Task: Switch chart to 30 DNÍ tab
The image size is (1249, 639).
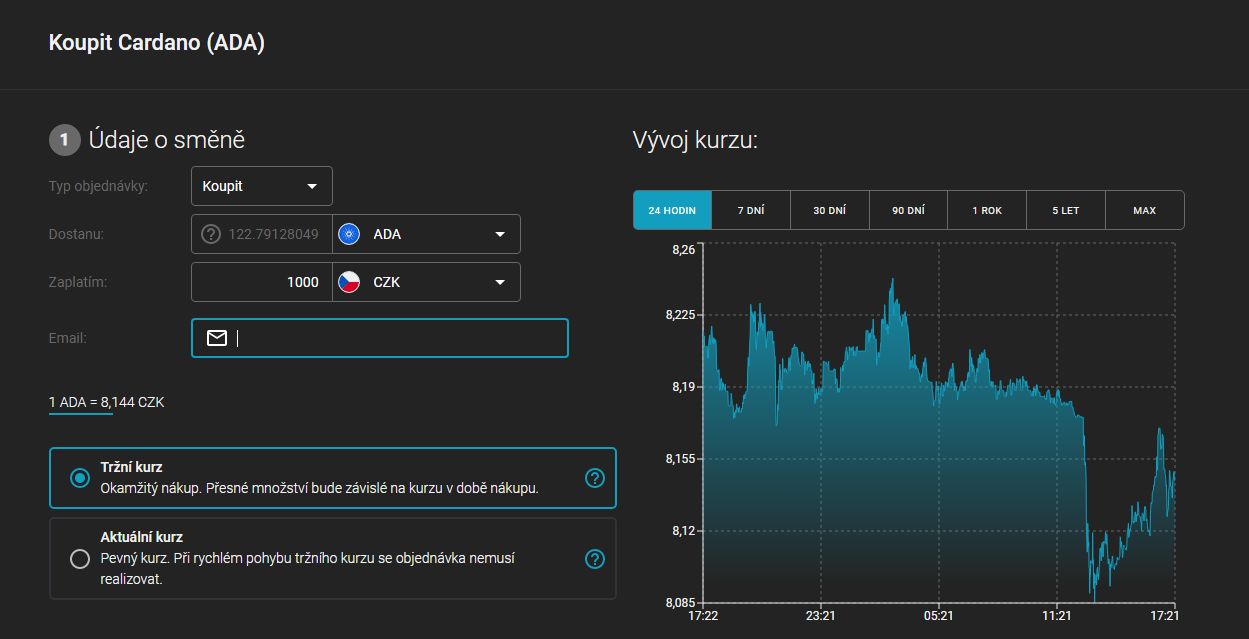Action: (829, 210)
